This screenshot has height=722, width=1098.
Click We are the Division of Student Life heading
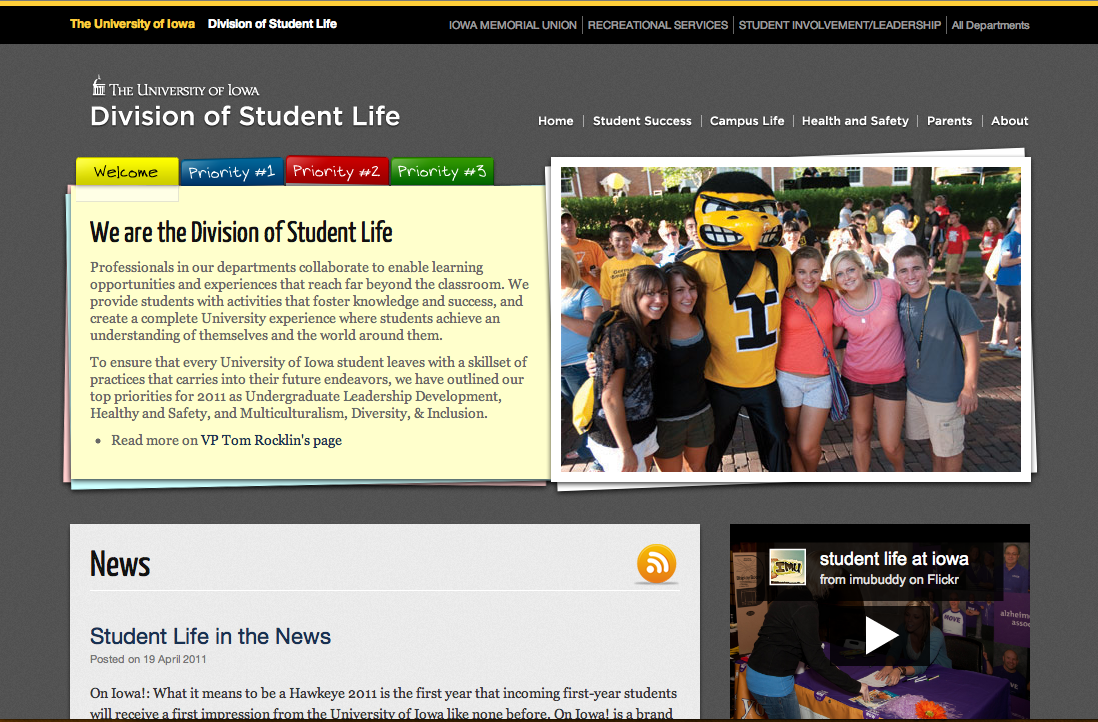[241, 232]
